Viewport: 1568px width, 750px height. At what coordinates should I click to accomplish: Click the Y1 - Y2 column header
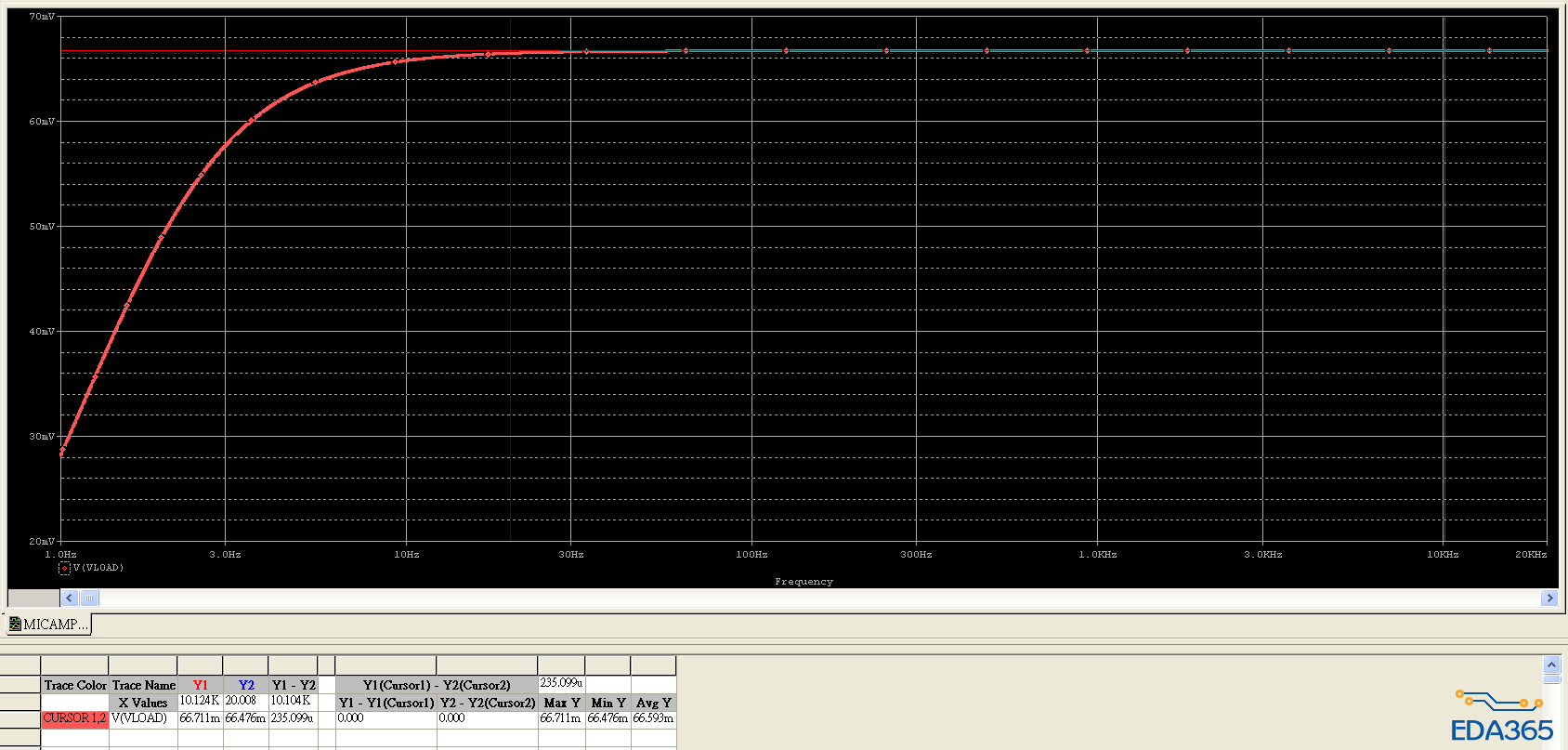294,685
